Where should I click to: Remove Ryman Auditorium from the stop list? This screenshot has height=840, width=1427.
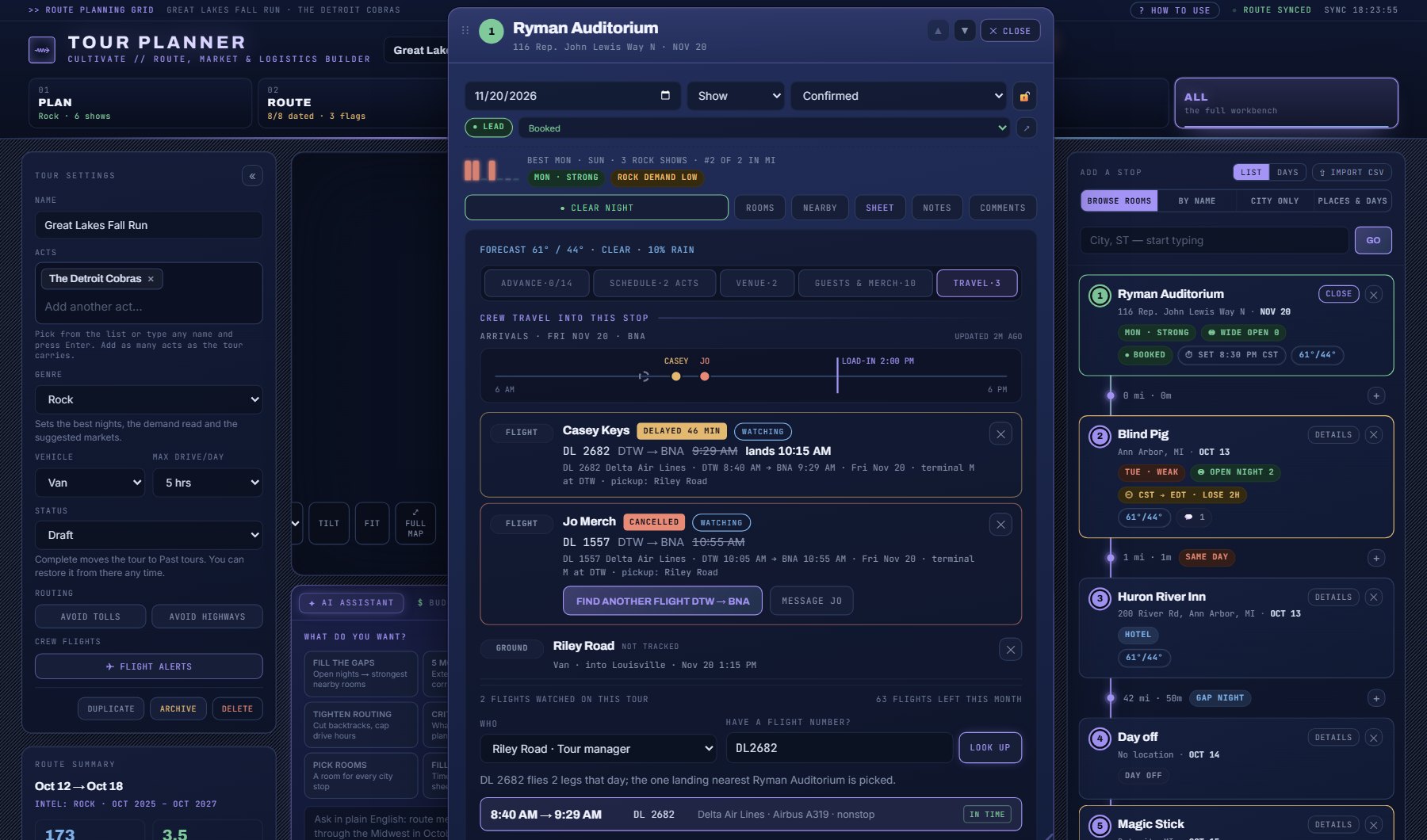[1374, 295]
